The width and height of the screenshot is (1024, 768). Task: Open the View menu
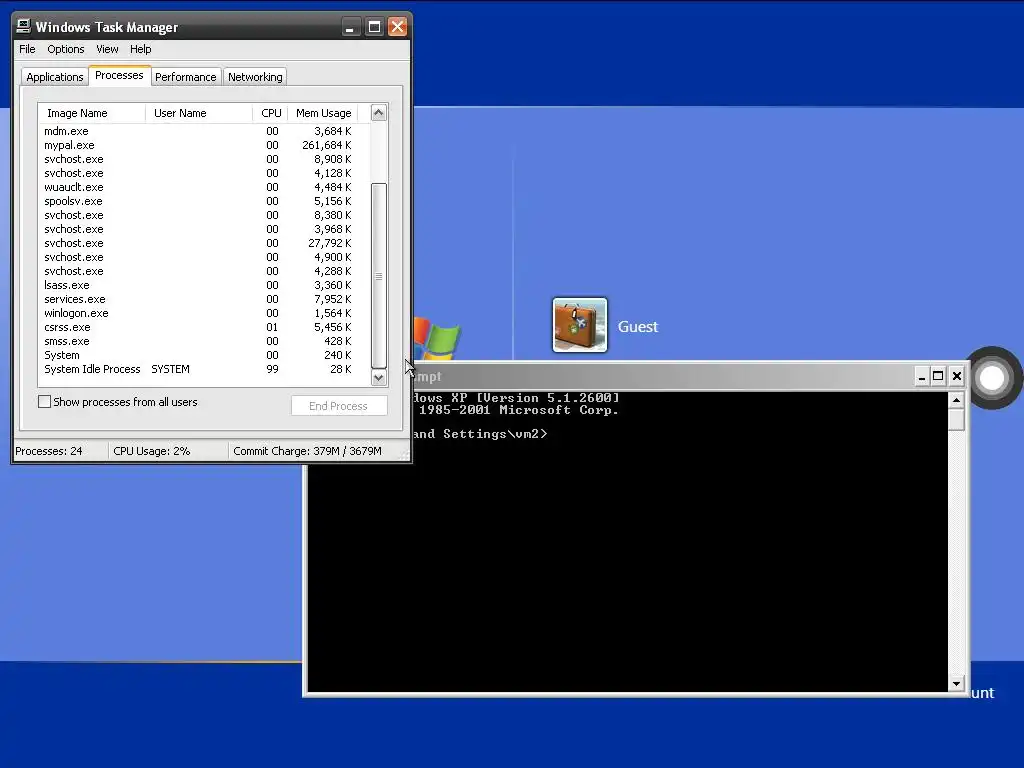tap(107, 49)
